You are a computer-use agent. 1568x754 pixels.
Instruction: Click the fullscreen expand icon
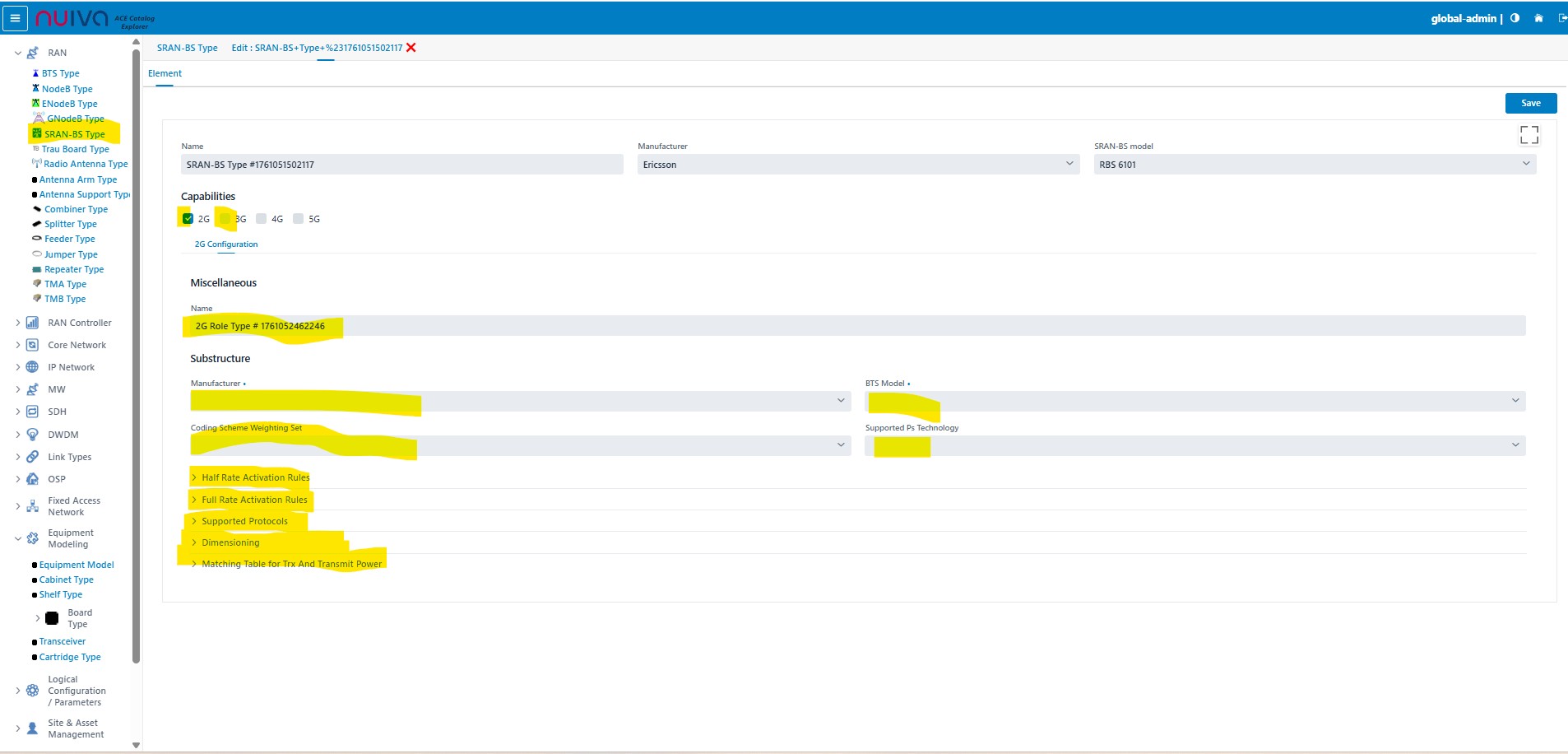[1529, 135]
